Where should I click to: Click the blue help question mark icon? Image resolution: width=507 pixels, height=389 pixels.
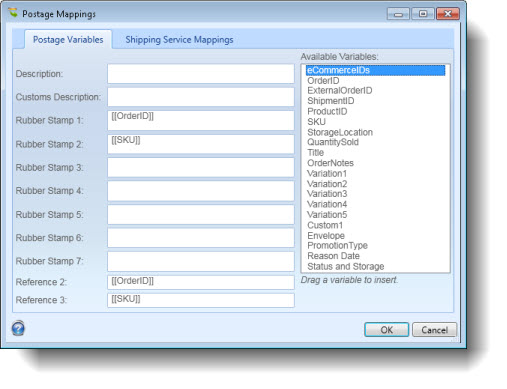point(18,328)
